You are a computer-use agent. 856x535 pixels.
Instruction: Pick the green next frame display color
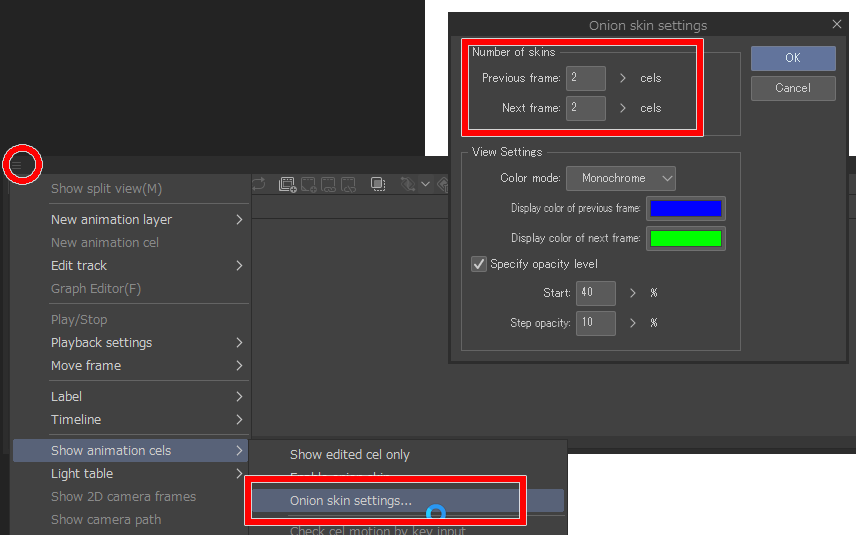[686, 239]
